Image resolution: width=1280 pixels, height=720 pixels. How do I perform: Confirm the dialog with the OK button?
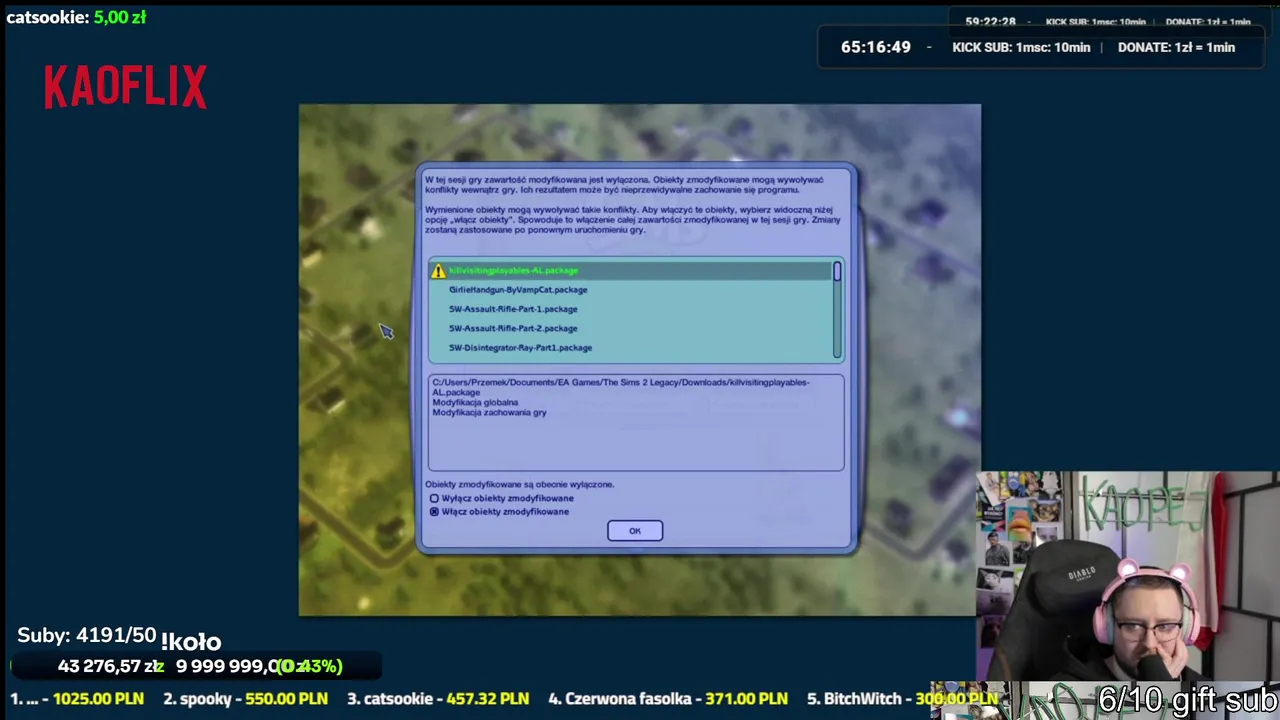click(x=635, y=531)
